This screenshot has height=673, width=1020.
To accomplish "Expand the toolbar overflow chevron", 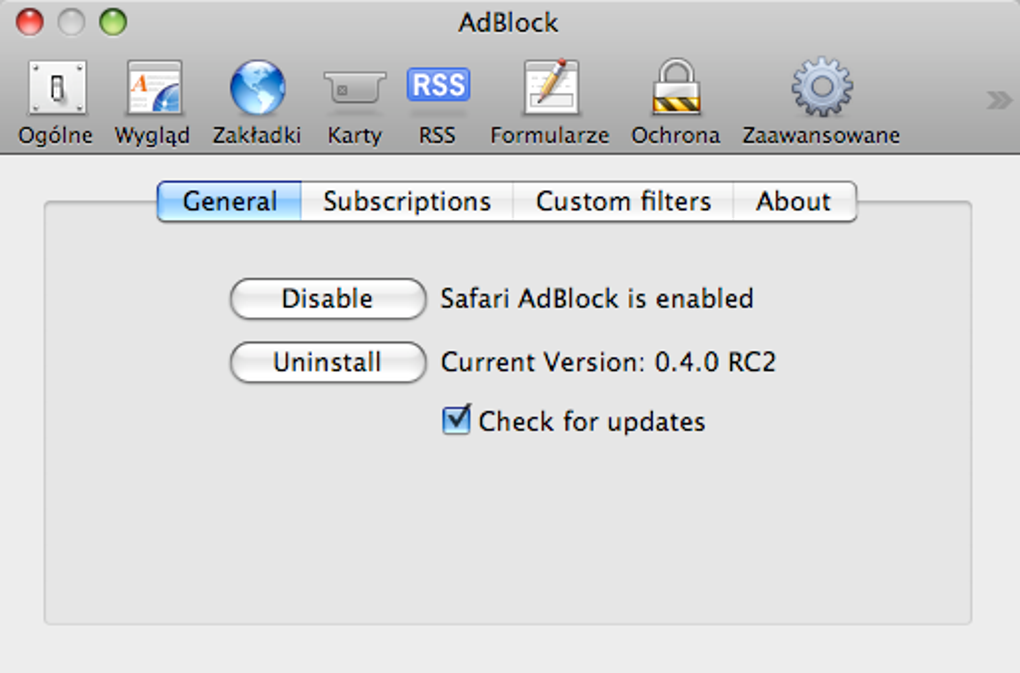I will tap(998, 99).
